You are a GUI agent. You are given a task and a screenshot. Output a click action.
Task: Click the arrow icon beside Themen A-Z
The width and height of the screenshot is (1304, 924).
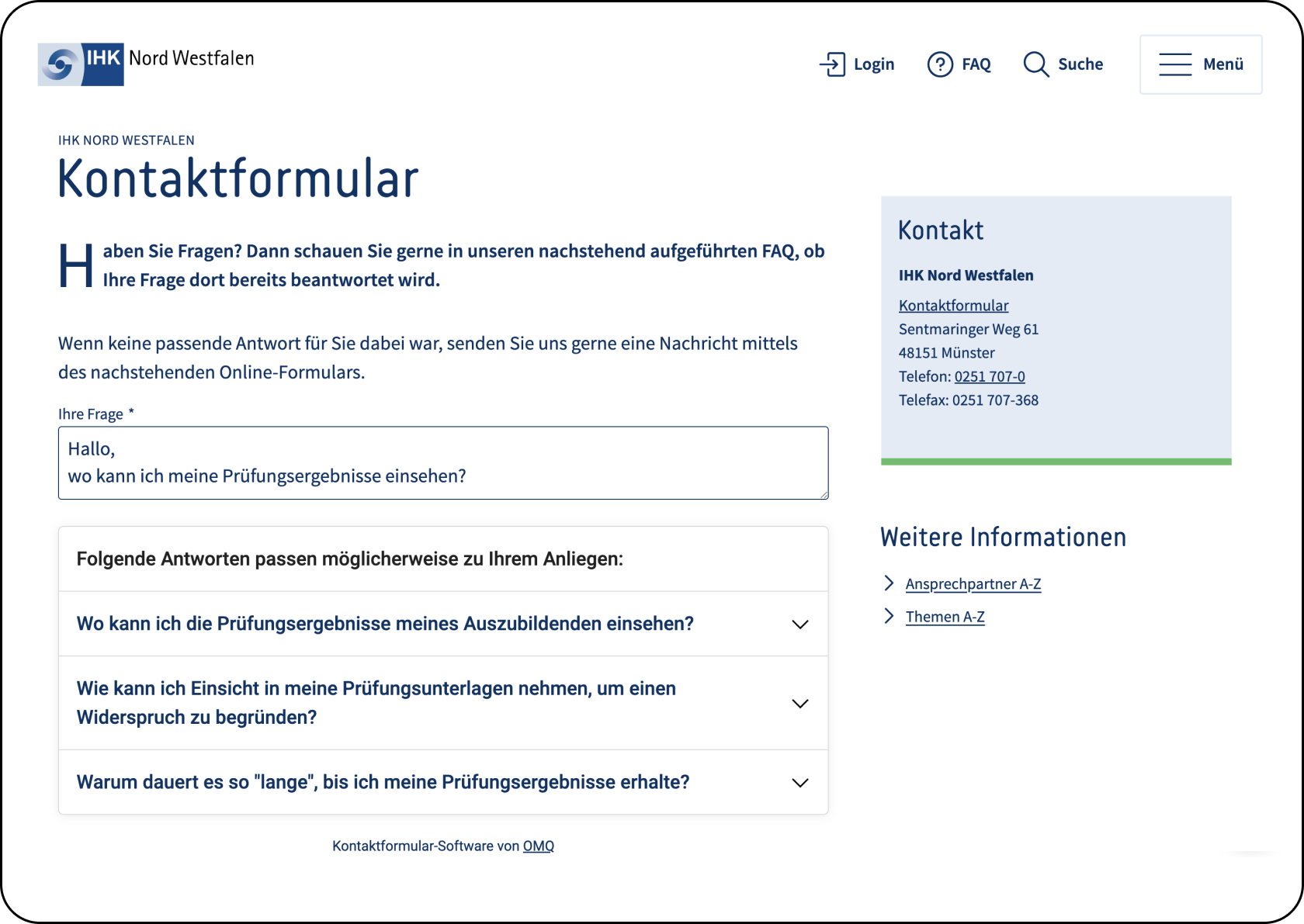click(x=890, y=616)
